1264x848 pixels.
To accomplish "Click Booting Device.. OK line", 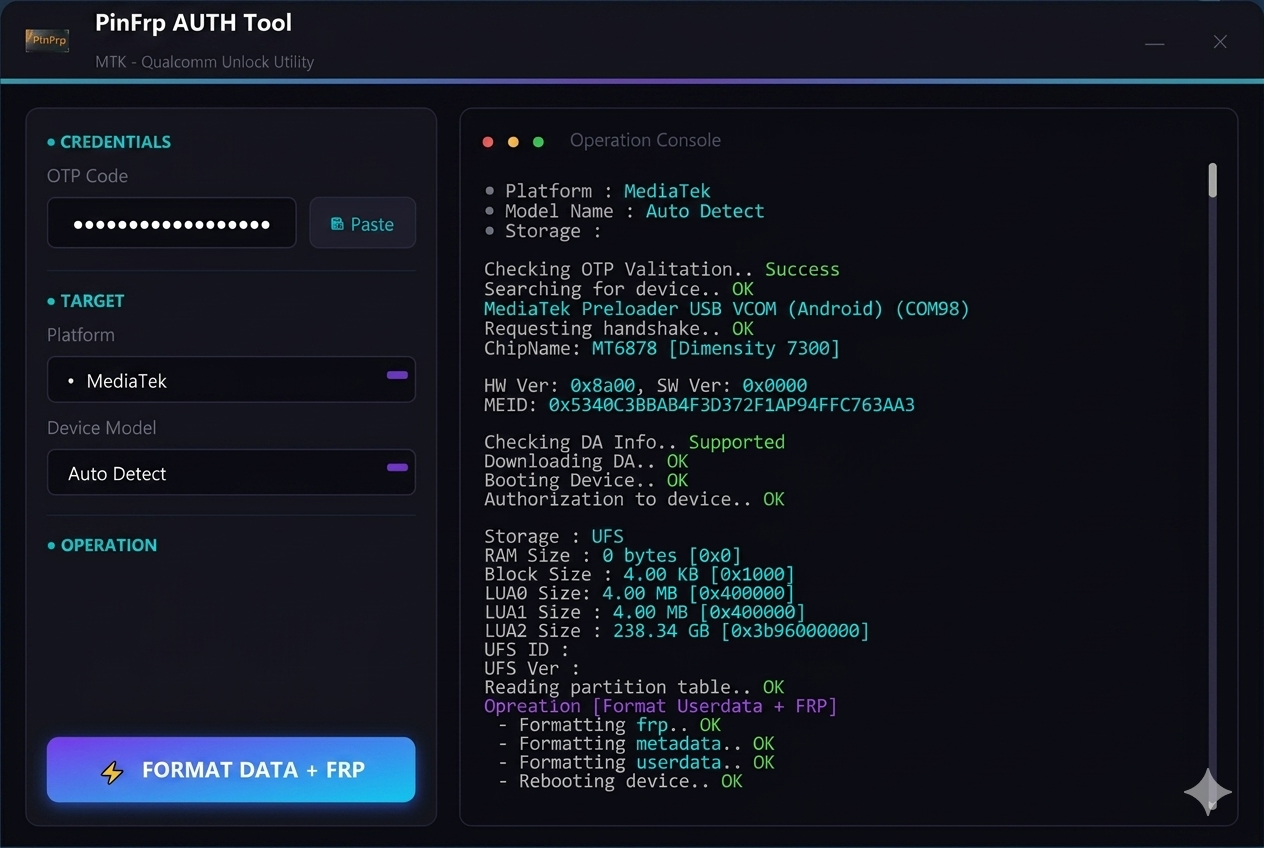I will coord(586,480).
